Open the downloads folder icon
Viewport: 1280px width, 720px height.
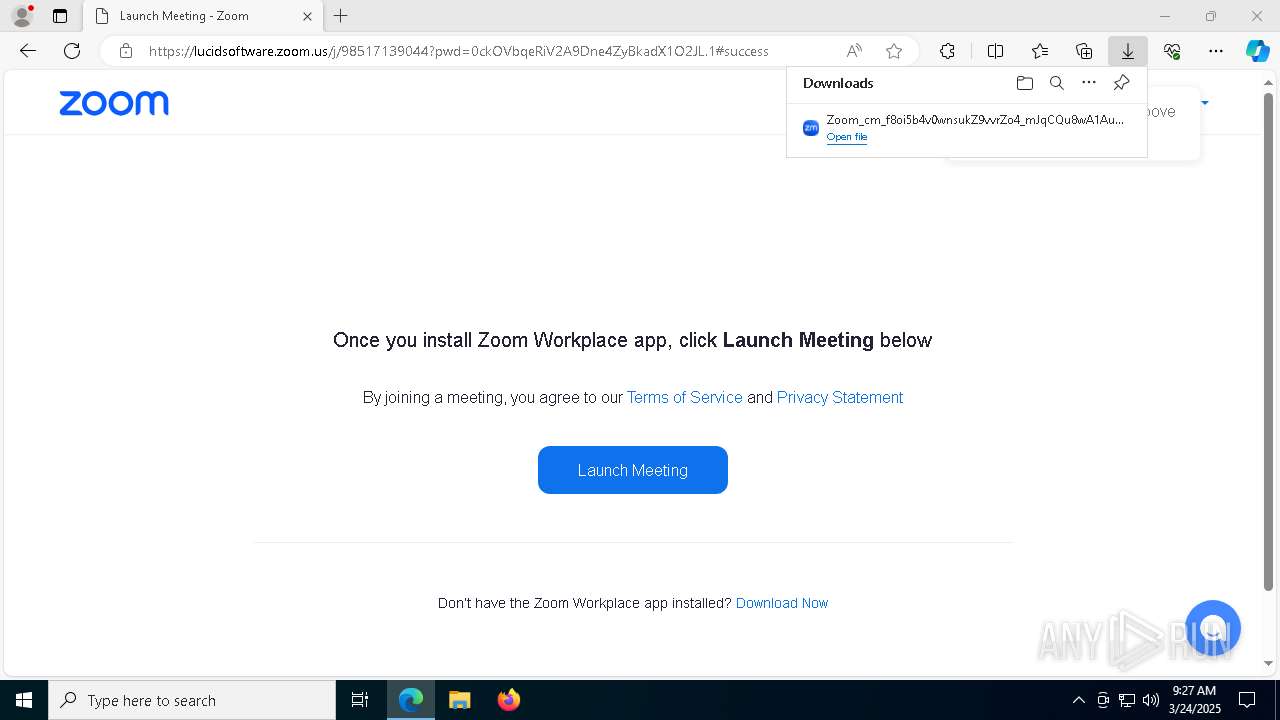(x=1024, y=83)
